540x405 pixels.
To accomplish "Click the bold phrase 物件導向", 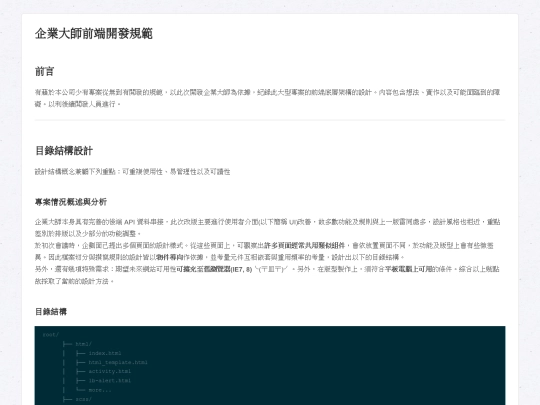I will (169, 257).
